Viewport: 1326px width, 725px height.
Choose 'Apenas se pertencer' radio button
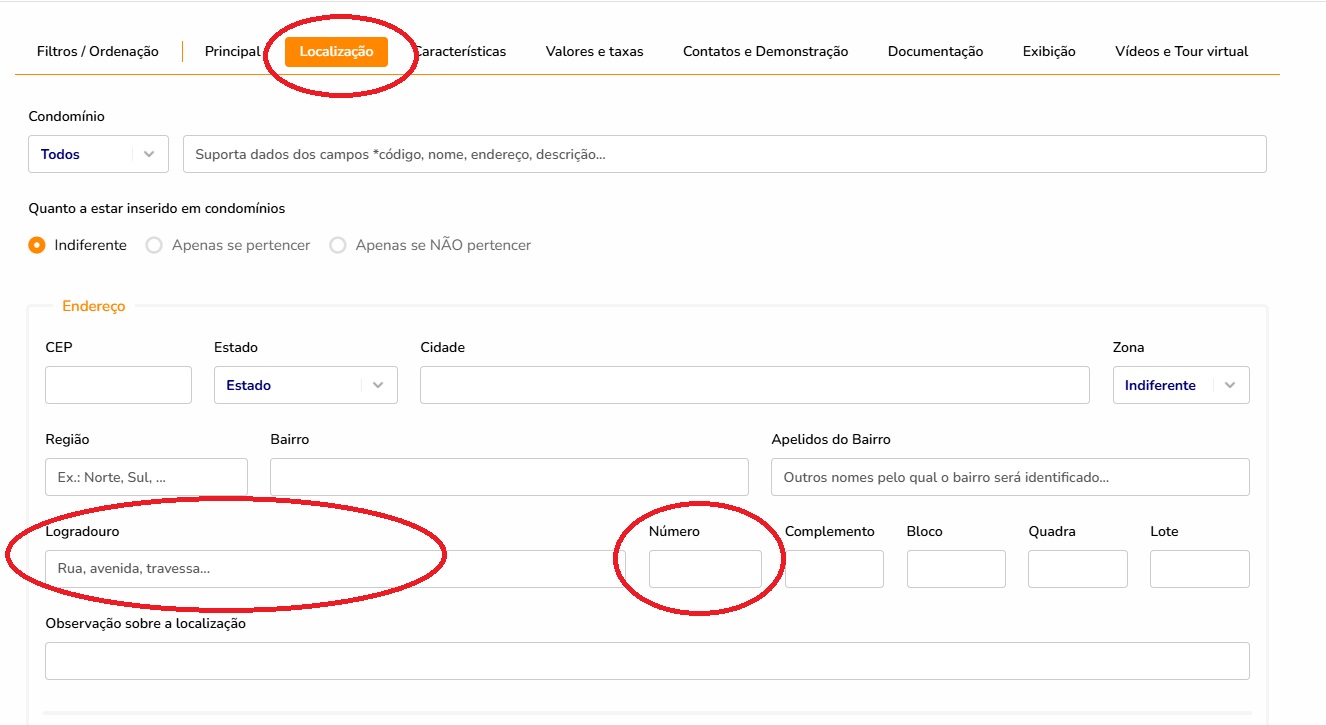(154, 245)
